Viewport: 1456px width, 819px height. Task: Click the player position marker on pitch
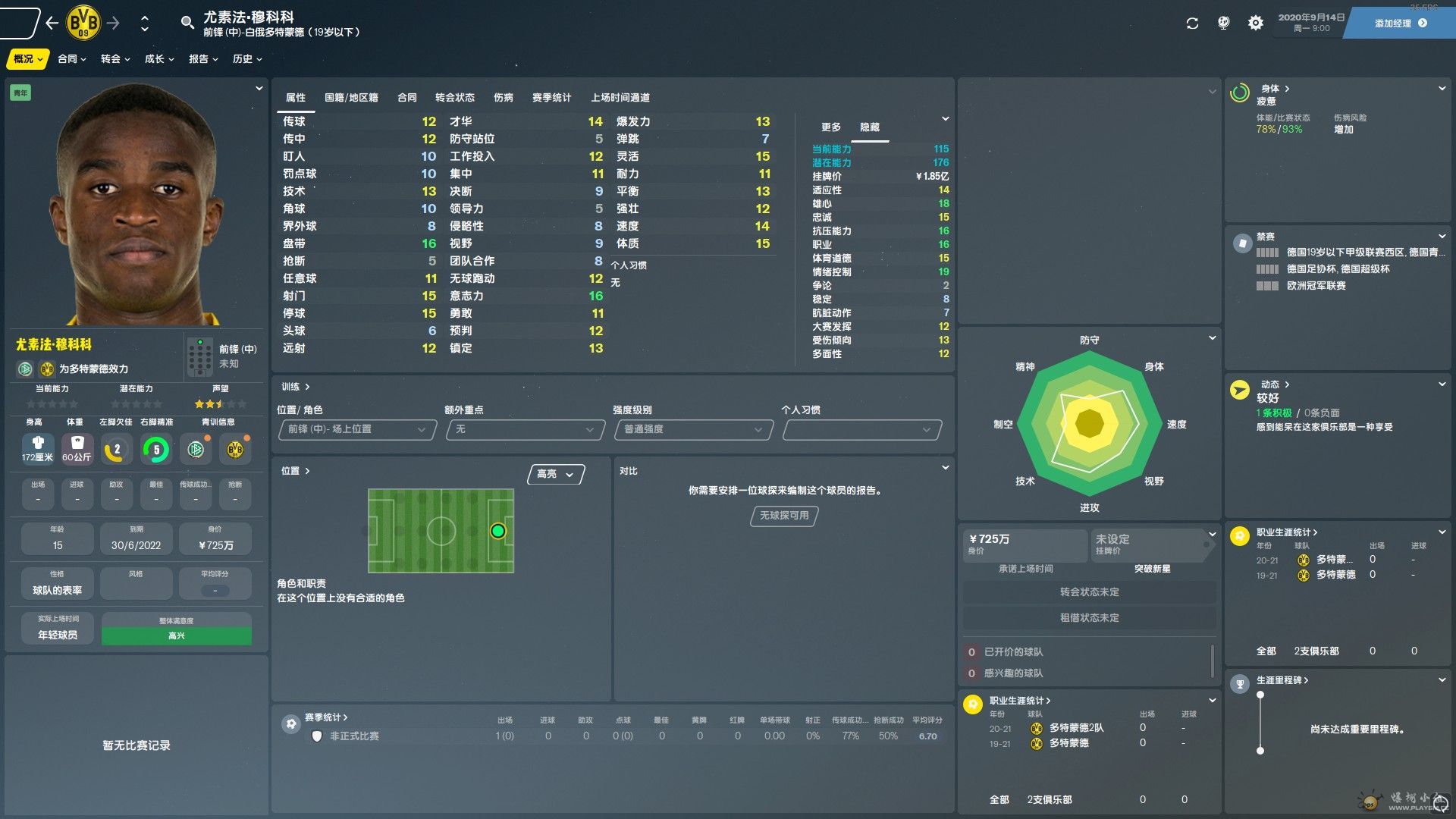(497, 531)
